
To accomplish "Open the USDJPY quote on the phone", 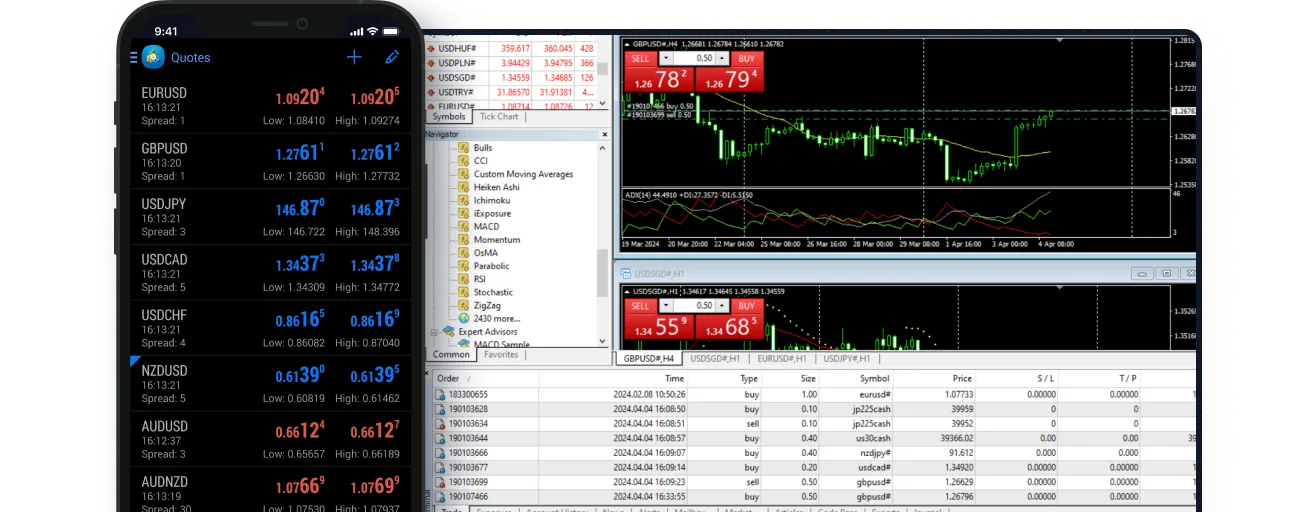I will (270, 217).
